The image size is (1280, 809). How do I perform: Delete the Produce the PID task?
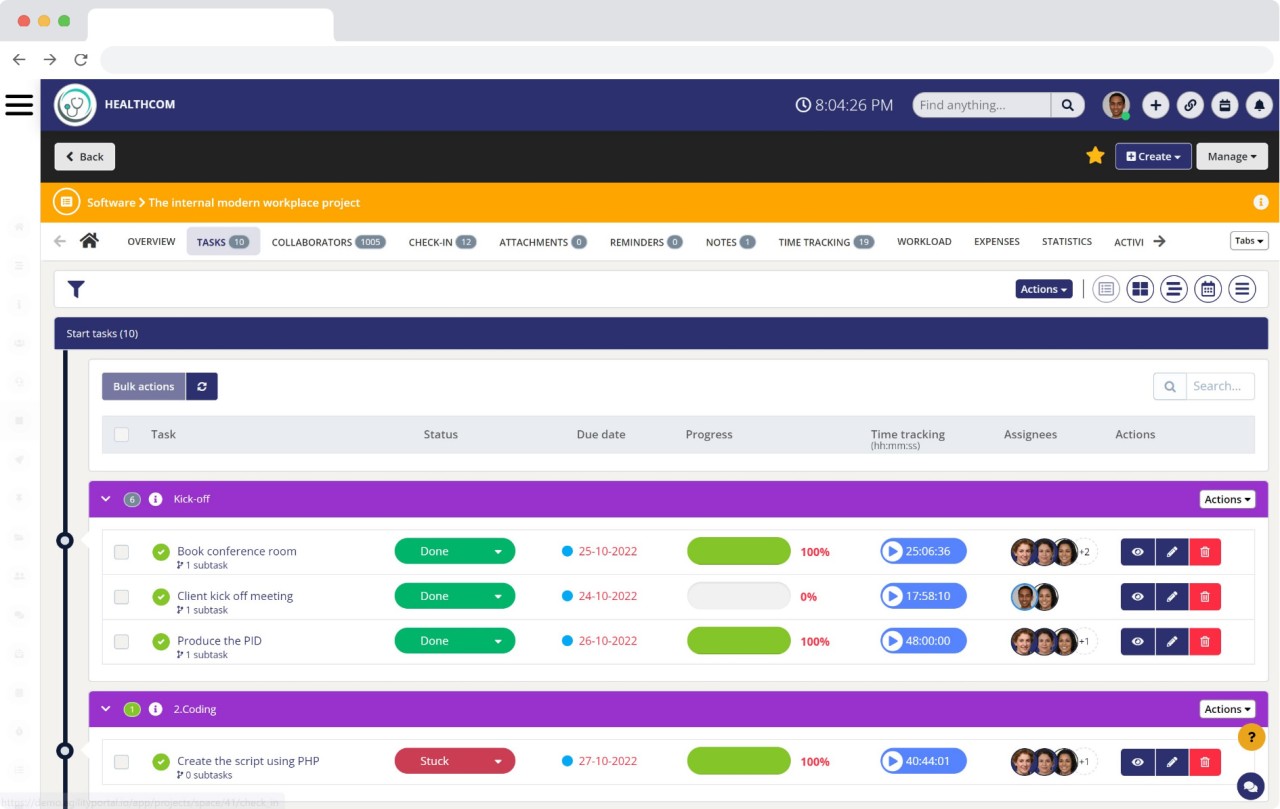click(1205, 641)
